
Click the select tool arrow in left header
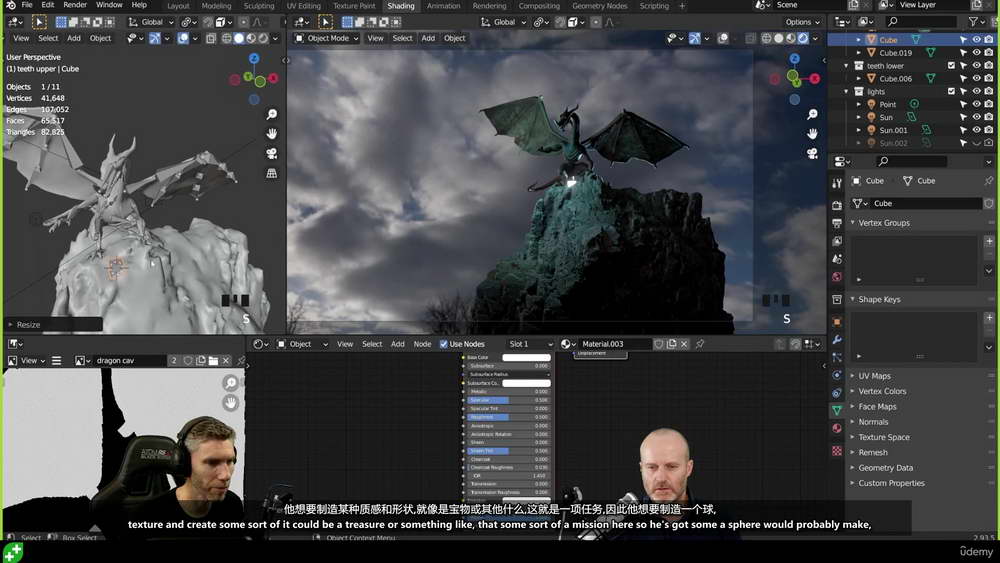point(39,22)
